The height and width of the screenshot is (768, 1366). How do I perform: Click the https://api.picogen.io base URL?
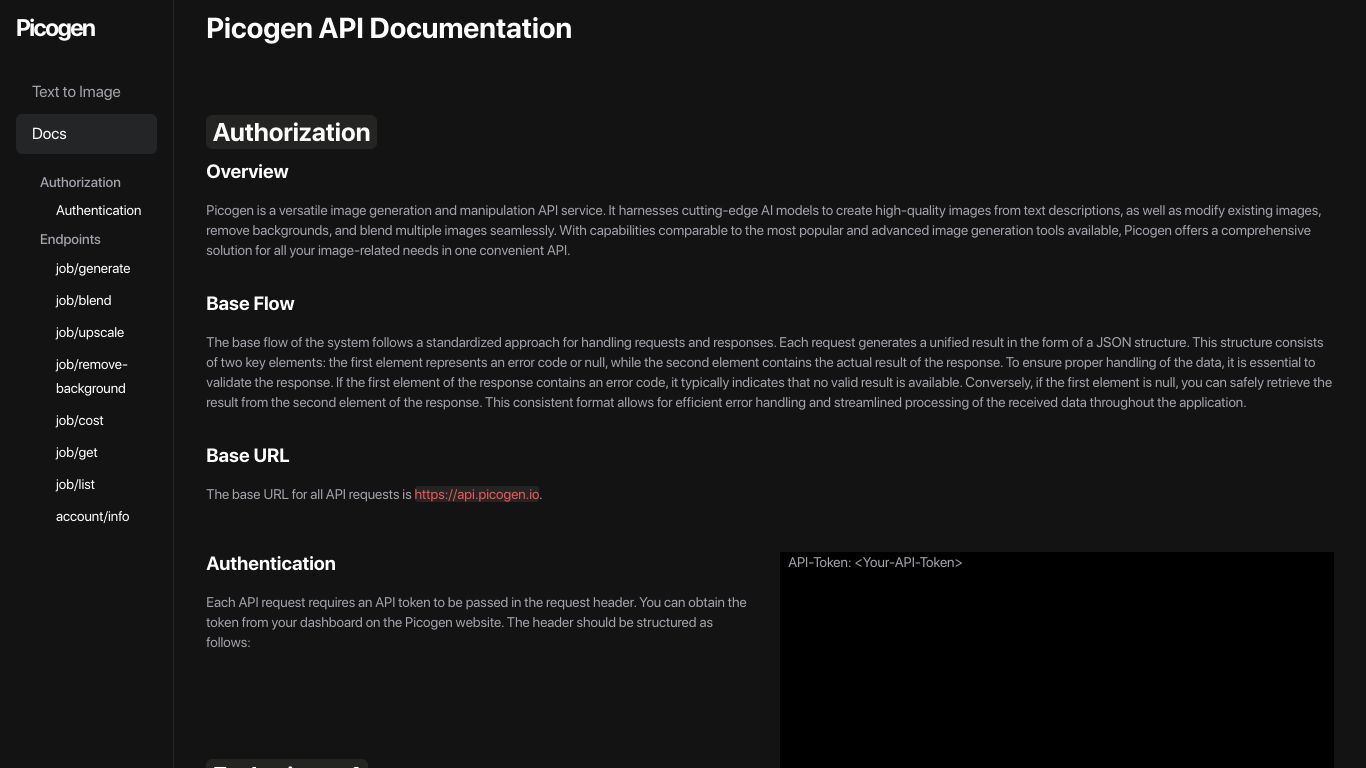point(477,494)
